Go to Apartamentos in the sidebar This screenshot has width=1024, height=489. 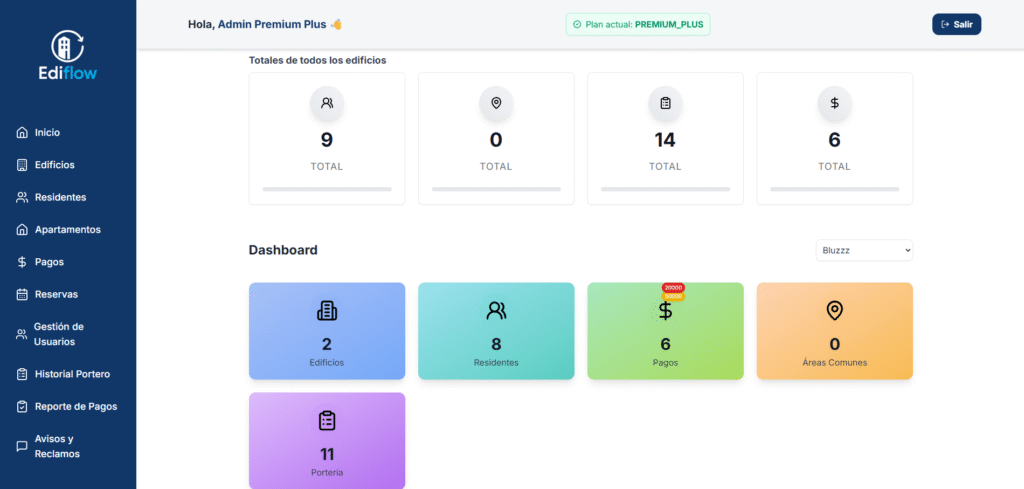tap(67, 229)
